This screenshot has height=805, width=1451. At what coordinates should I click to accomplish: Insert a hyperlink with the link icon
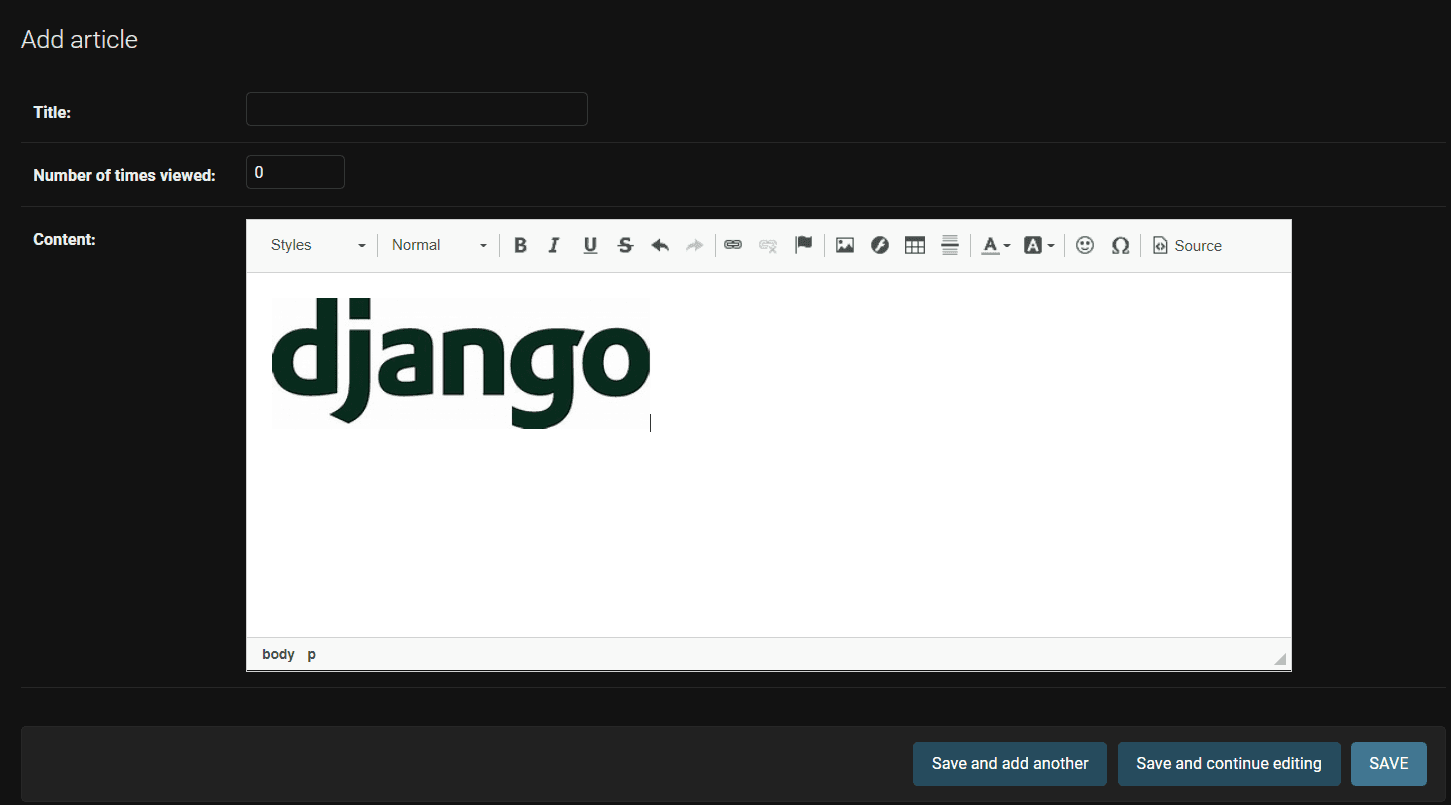coord(733,246)
